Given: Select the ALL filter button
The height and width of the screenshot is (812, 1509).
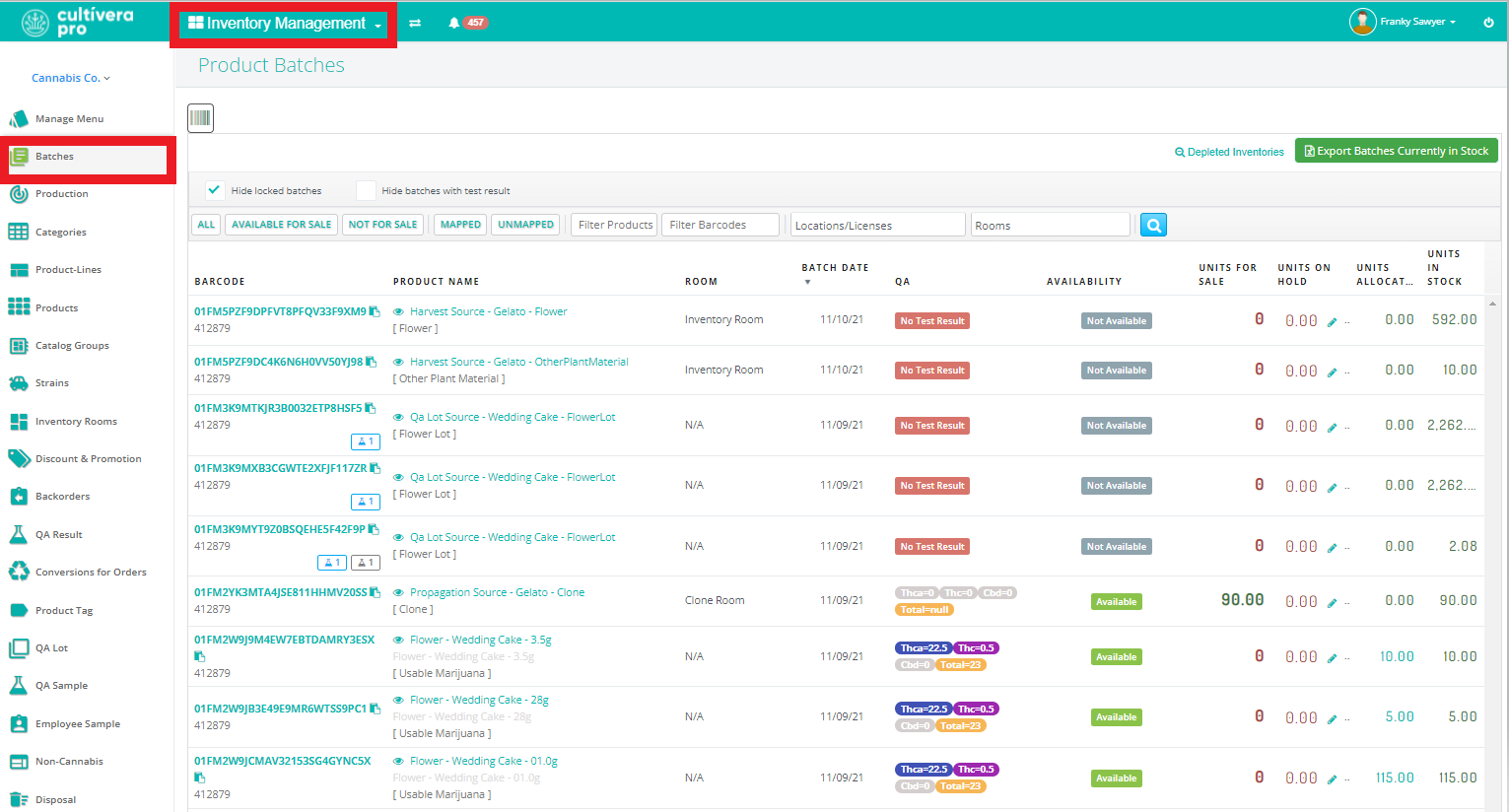Looking at the screenshot, I should (206, 225).
